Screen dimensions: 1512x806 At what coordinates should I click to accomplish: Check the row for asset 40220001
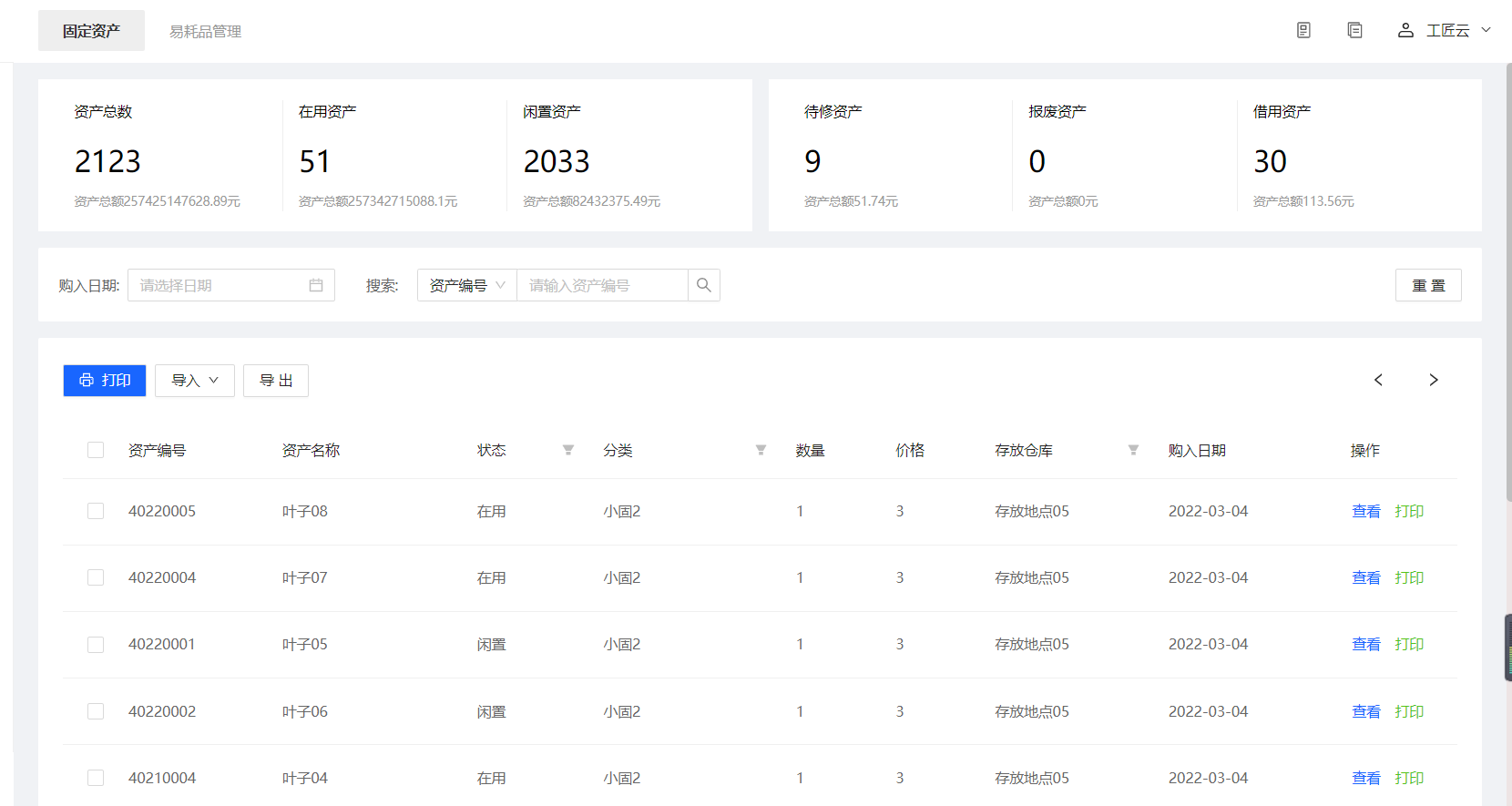(x=96, y=645)
